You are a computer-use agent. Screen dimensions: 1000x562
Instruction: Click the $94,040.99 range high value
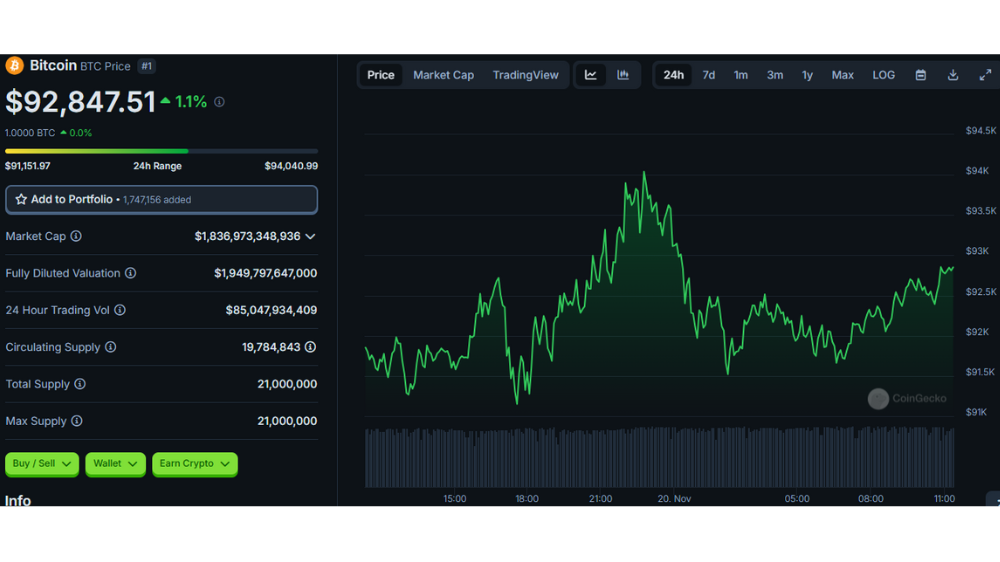(291, 166)
